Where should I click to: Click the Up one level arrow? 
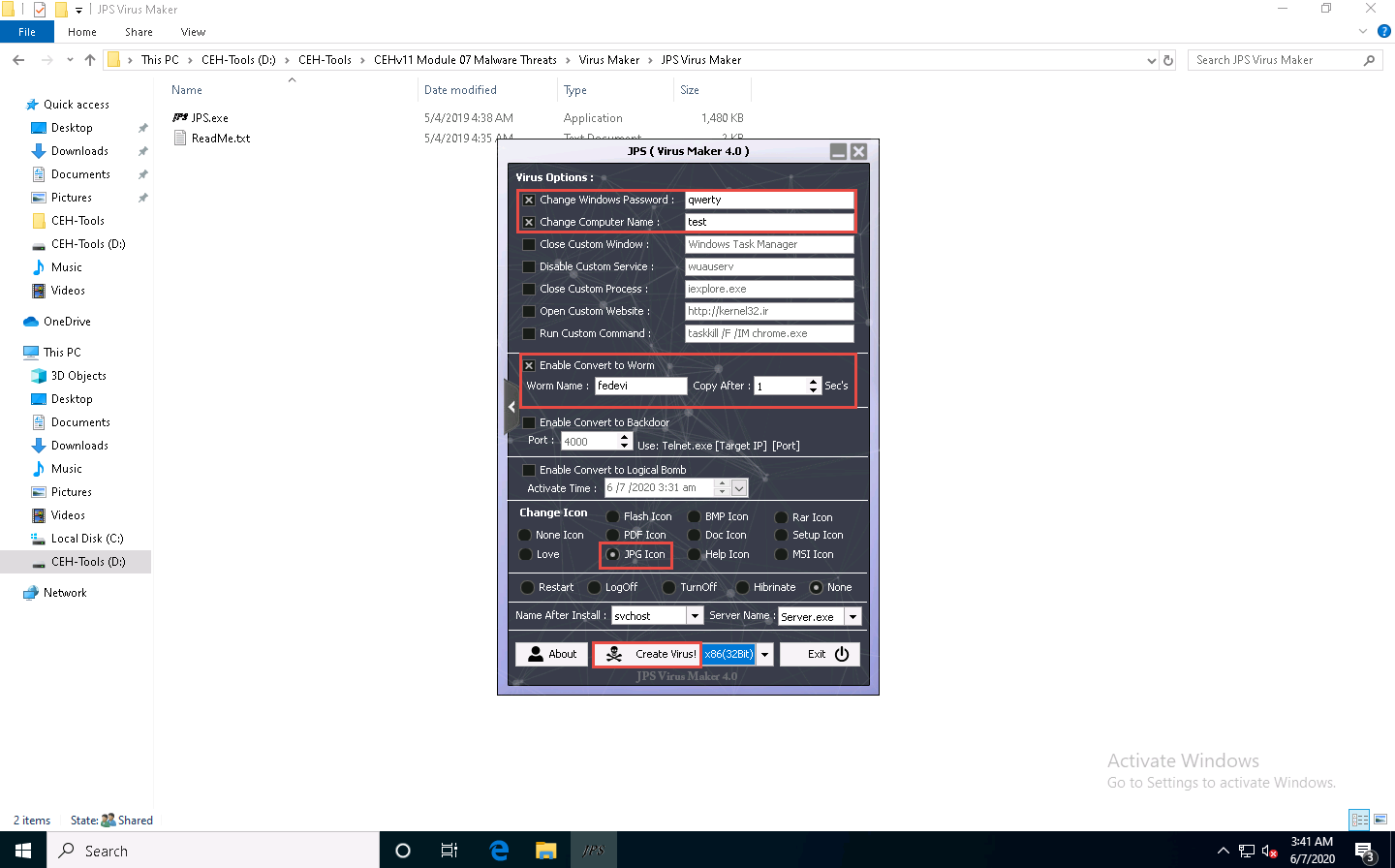click(90, 60)
